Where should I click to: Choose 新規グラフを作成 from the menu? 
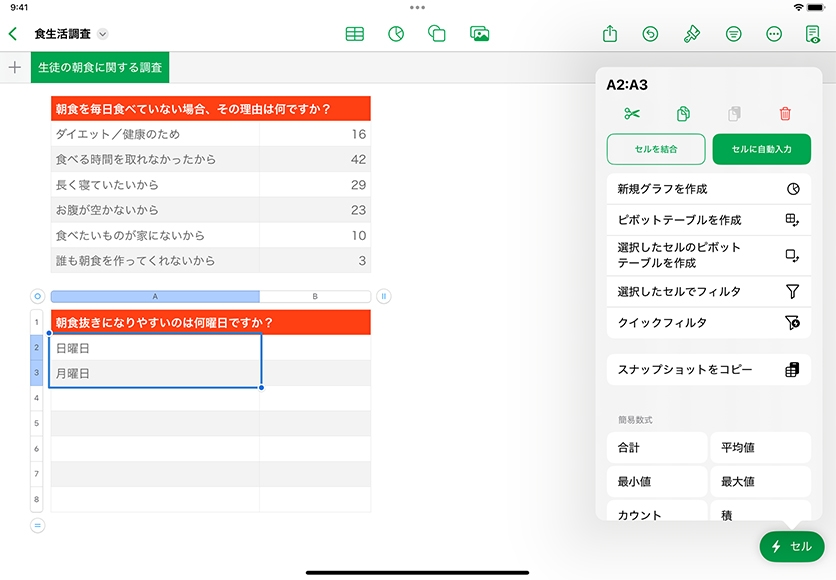(708, 188)
